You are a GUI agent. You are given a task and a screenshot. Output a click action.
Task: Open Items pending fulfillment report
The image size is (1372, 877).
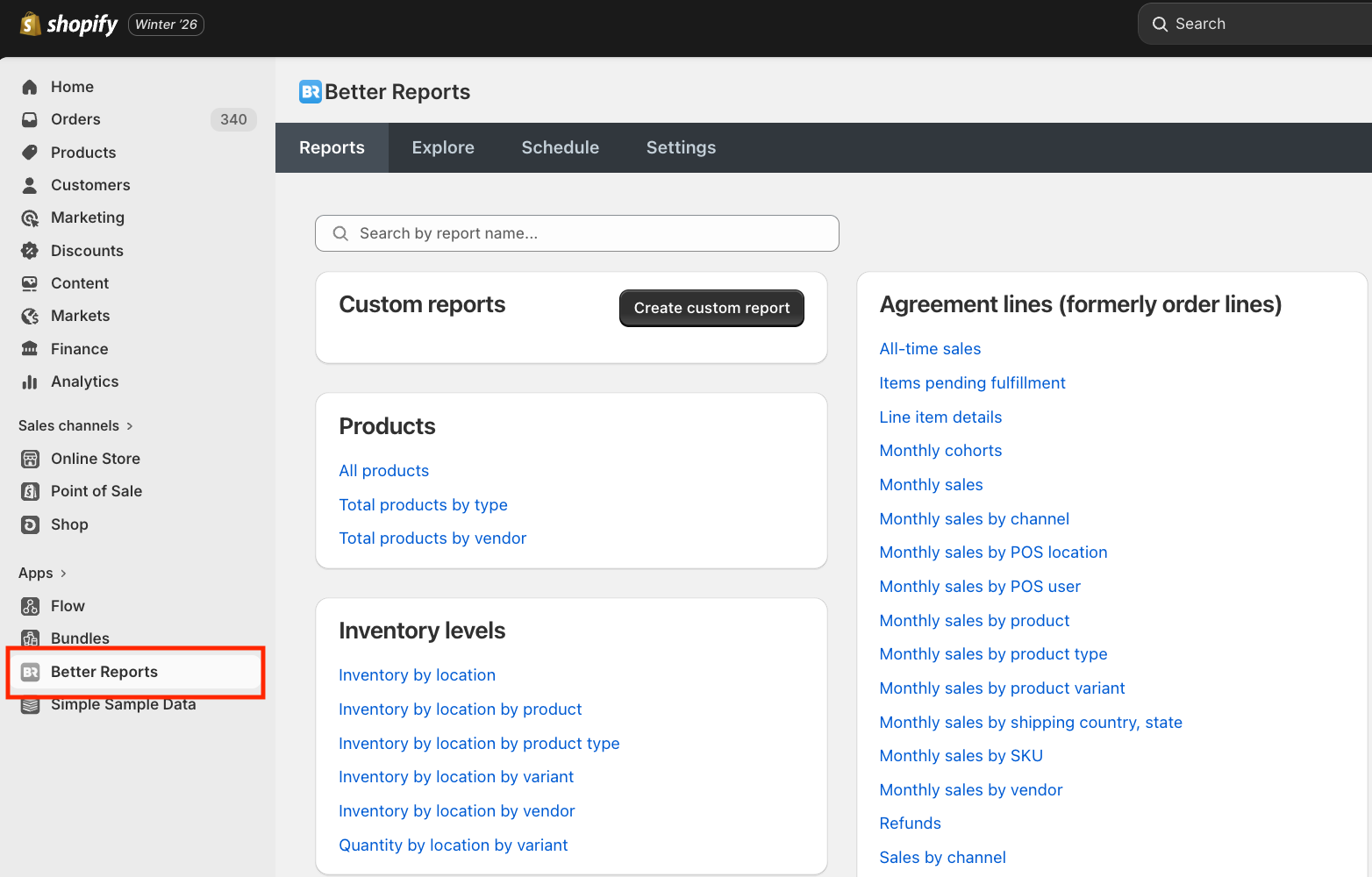[x=972, y=383]
